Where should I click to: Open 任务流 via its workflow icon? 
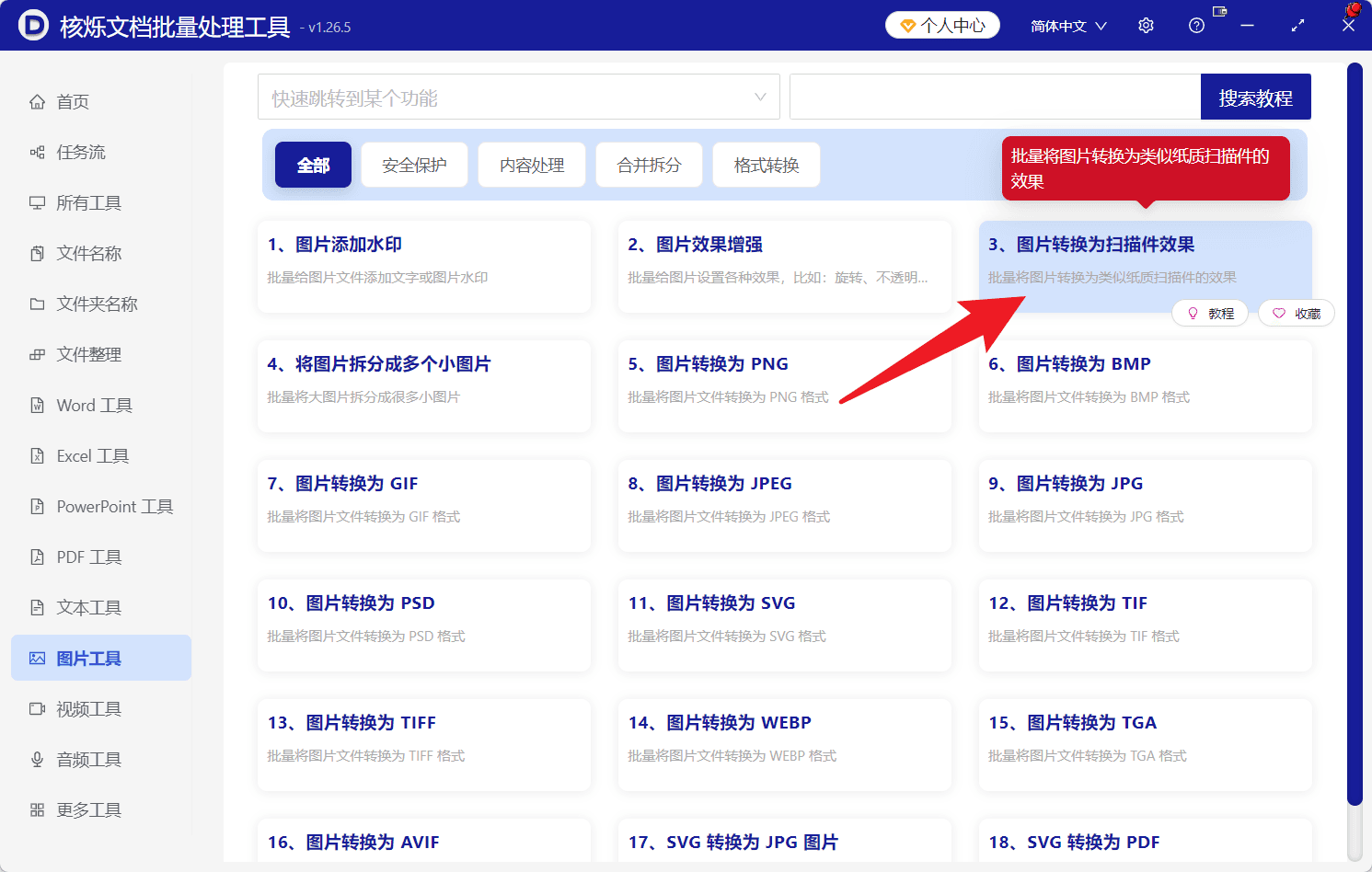tap(37, 153)
